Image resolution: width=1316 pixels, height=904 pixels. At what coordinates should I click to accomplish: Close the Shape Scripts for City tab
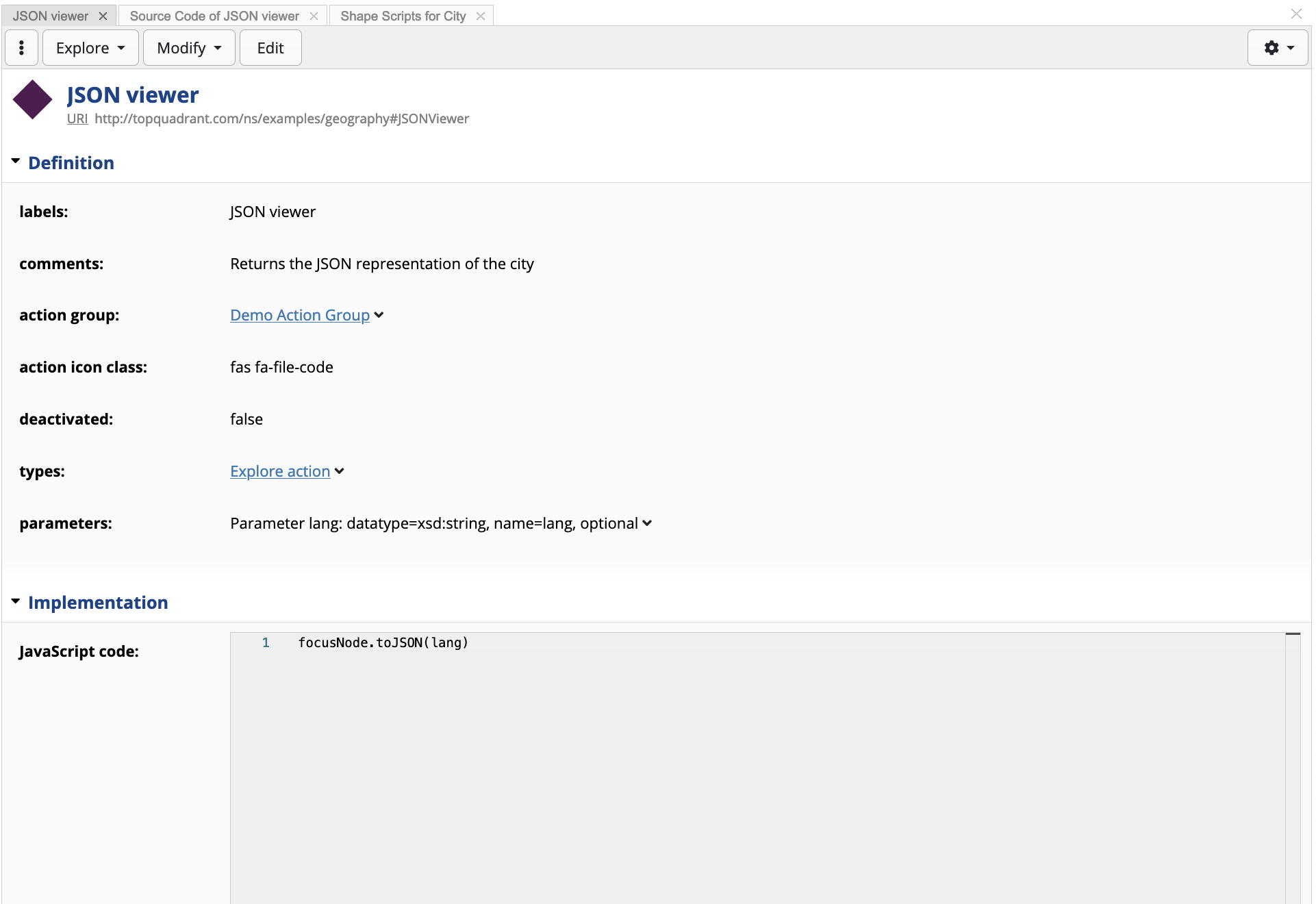(481, 16)
